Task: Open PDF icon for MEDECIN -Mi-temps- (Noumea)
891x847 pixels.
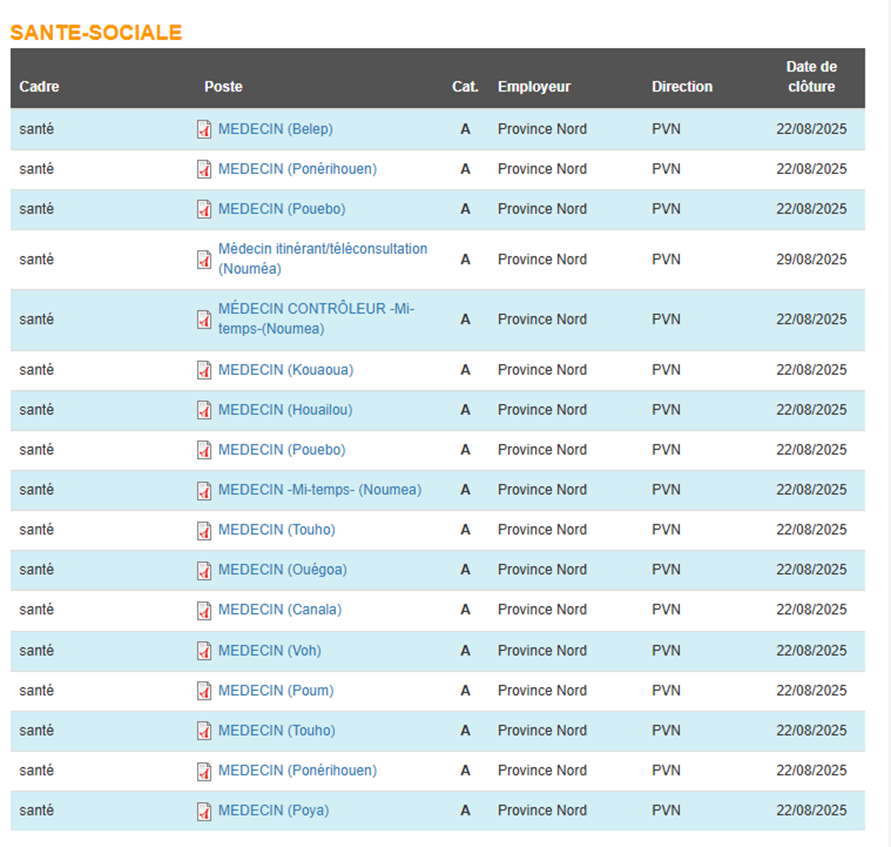Action: [x=204, y=490]
